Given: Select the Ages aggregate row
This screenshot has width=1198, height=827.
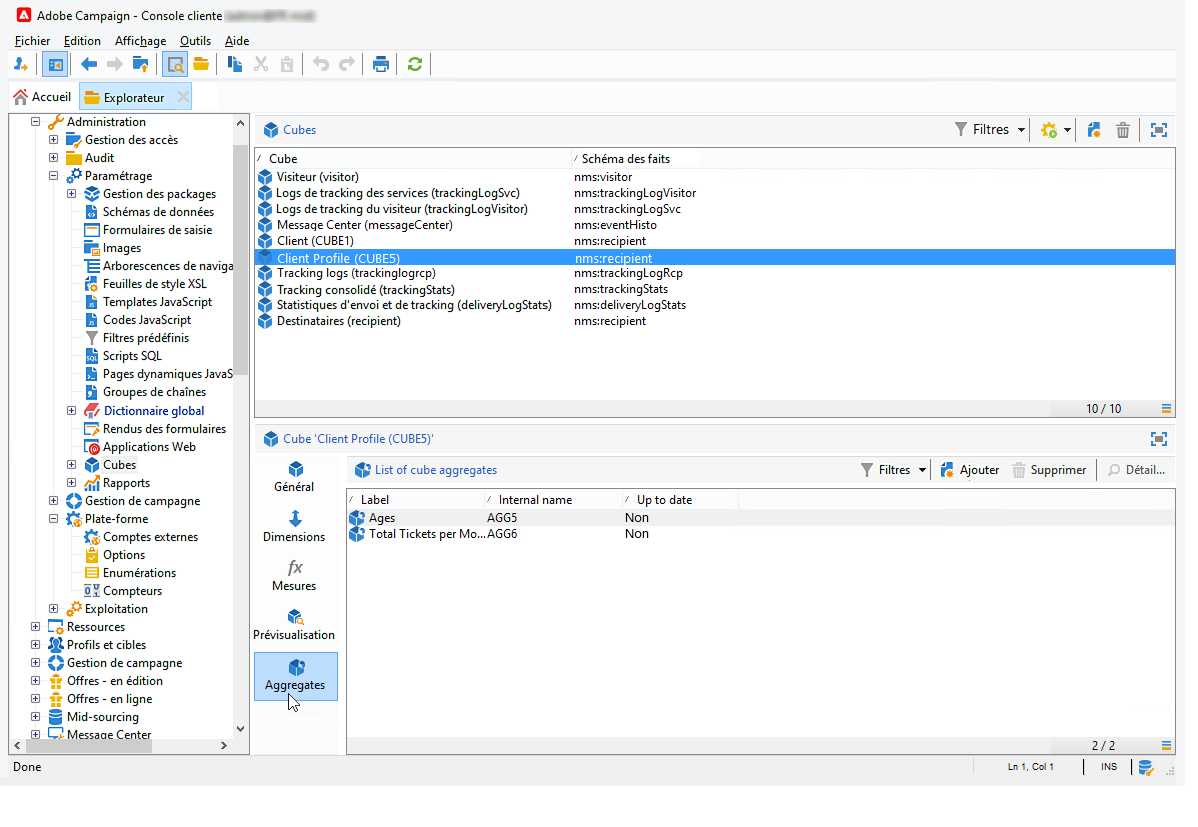Looking at the screenshot, I should (760, 518).
